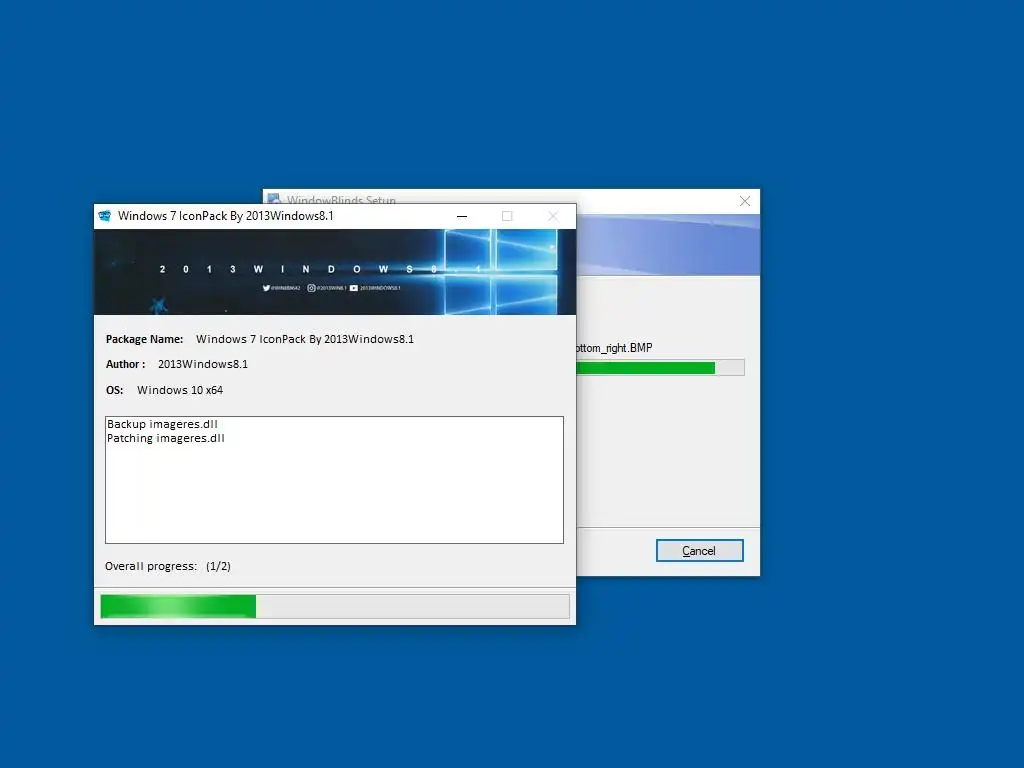Click the WindowBlinds Setup green progress bar
The width and height of the screenshot is (1024, 768).
(660, 368)
